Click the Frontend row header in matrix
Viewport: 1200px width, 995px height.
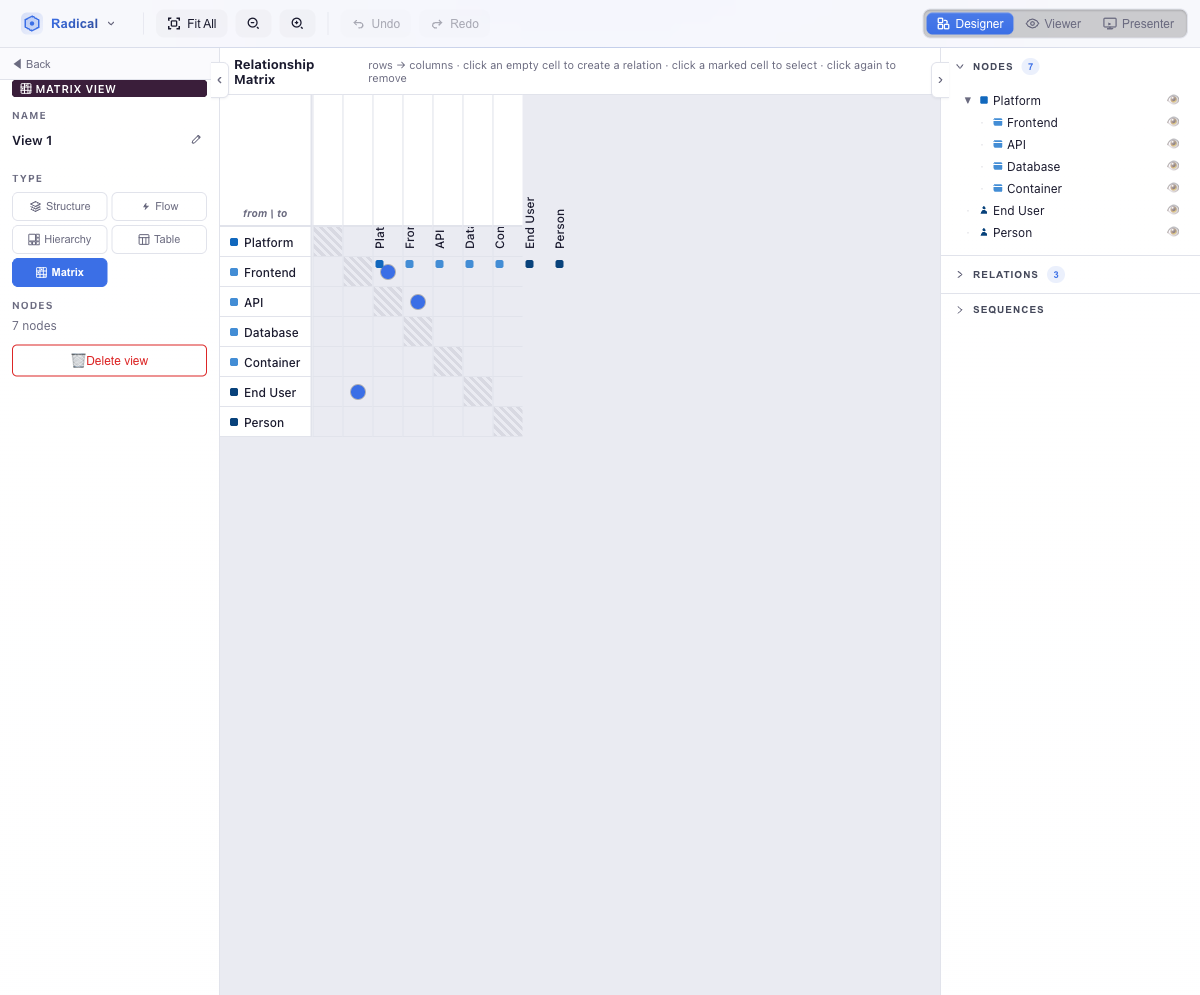click(x=265, y=272)
